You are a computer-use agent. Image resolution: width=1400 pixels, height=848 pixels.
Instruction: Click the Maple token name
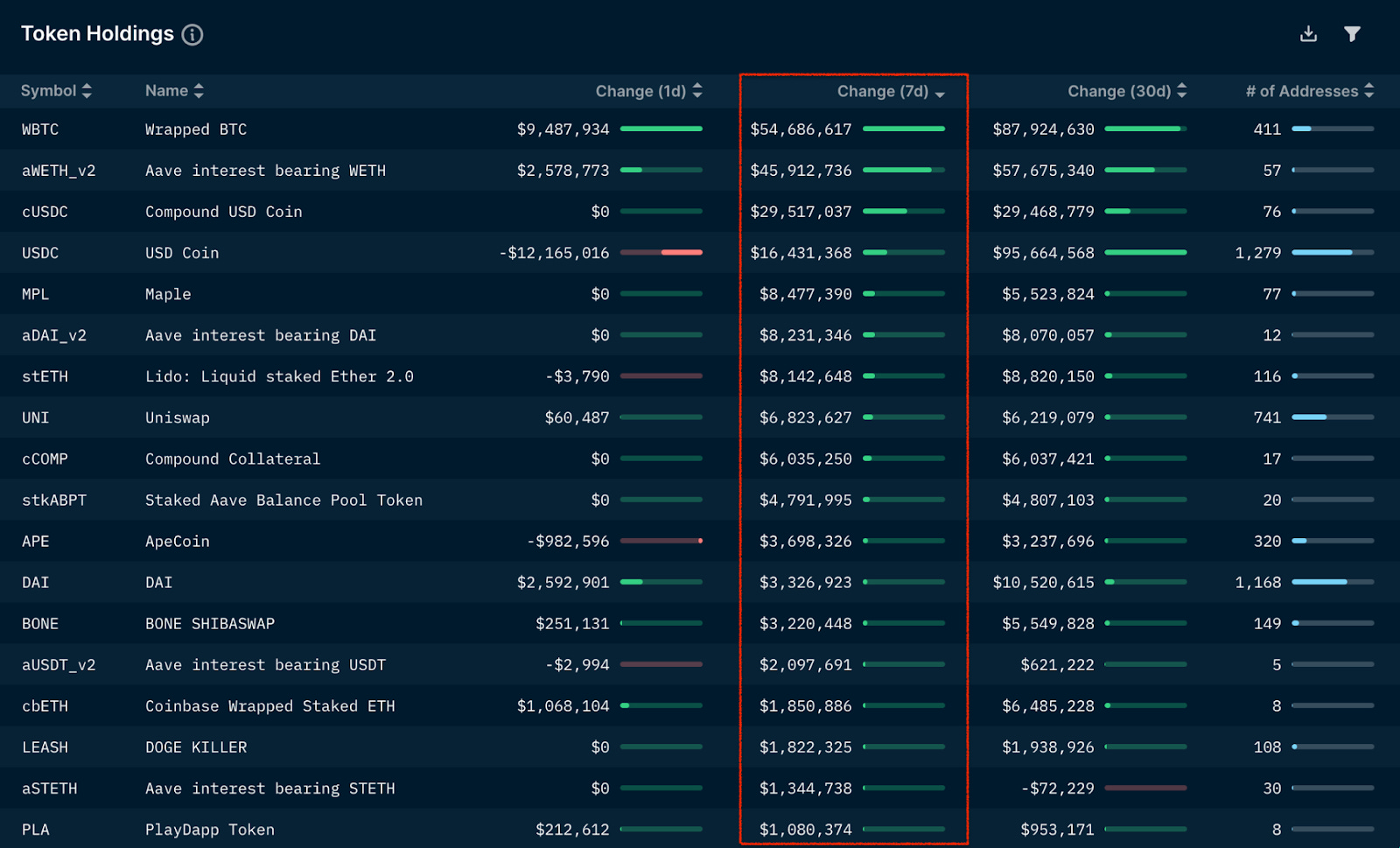pos(168,294)
